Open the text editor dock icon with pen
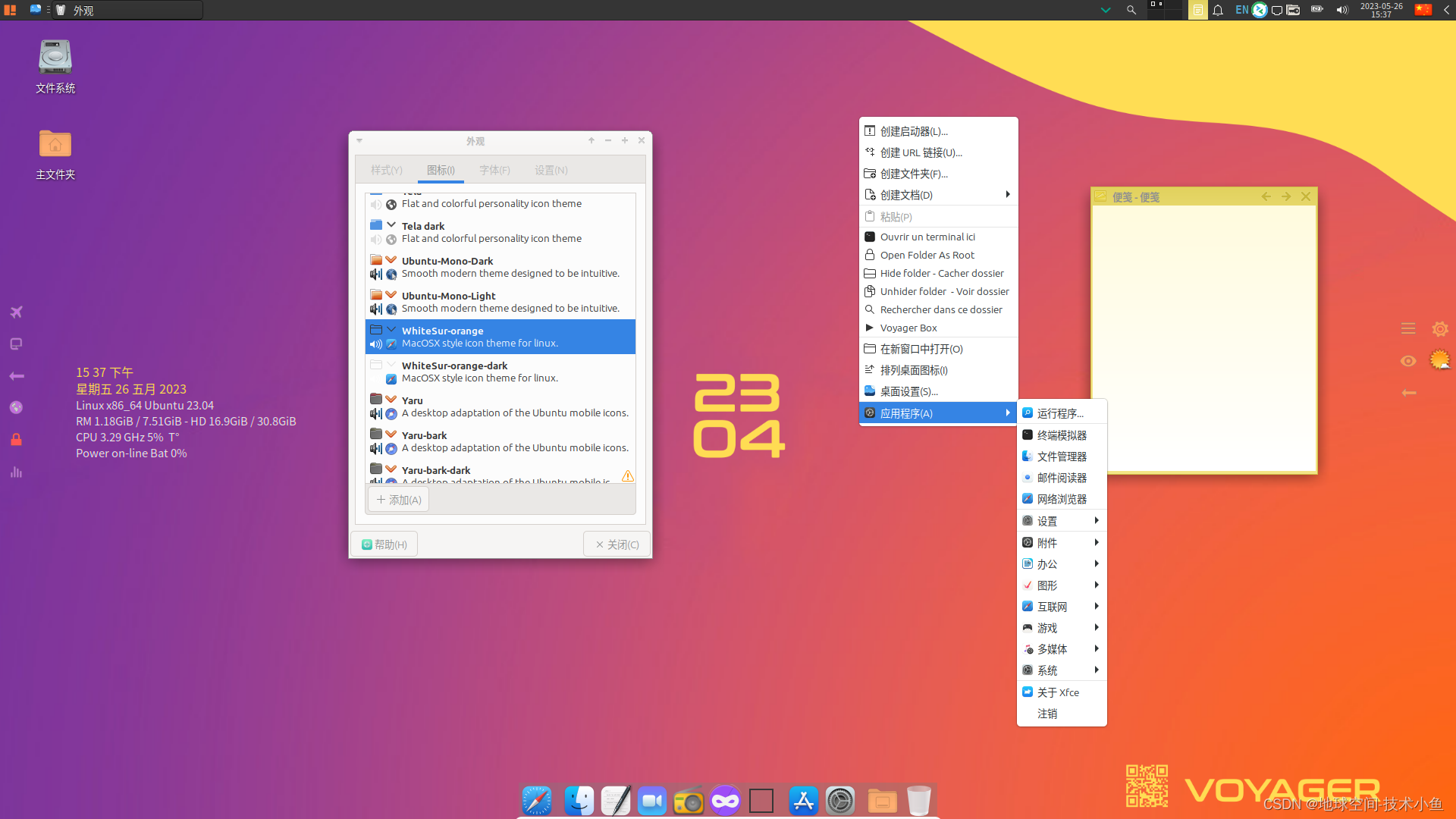 pyautogui.click(x=616, y=801)
